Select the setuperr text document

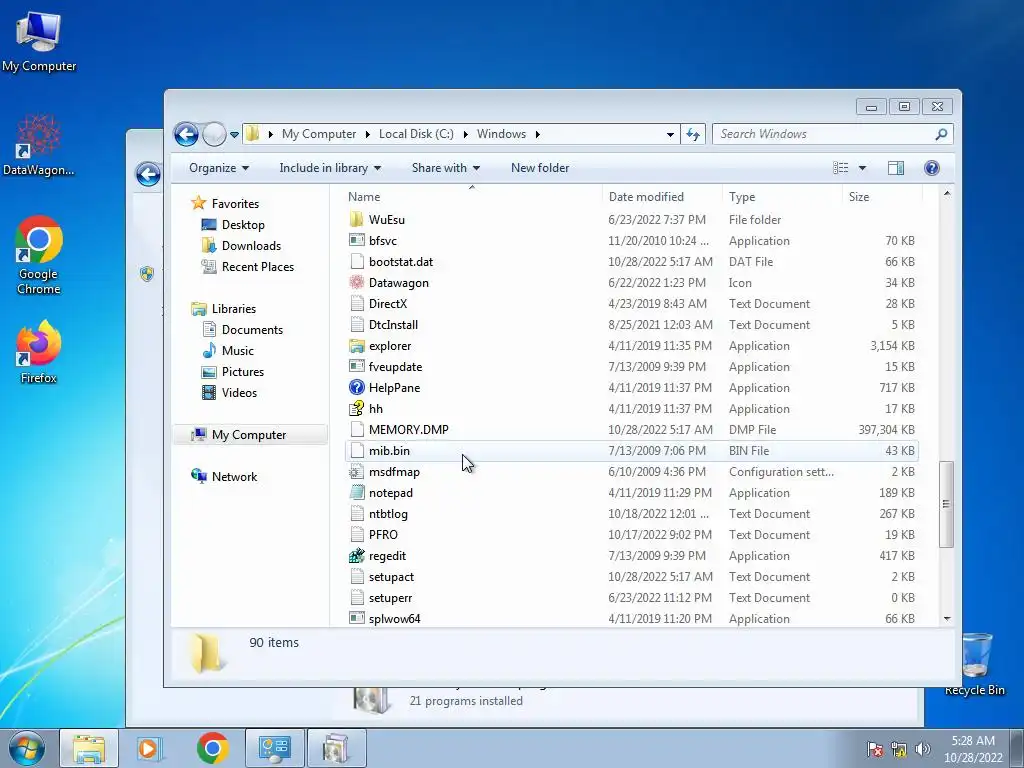[391, 598]
